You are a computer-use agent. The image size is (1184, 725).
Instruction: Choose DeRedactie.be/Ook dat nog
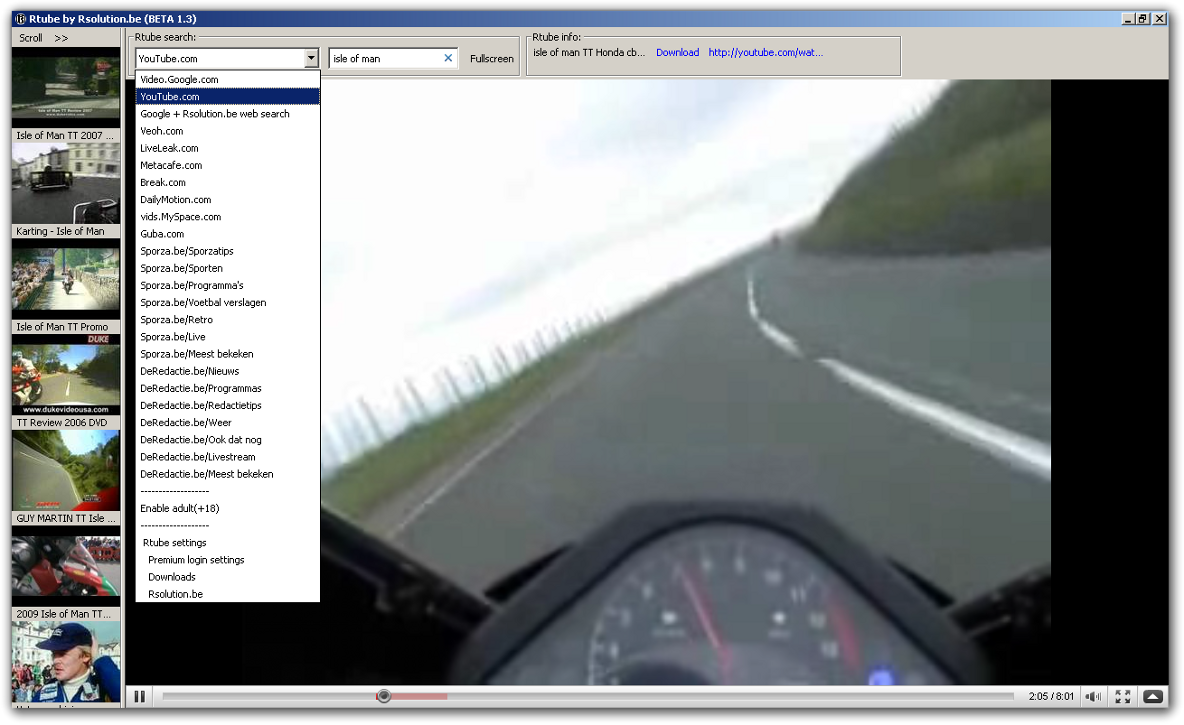pyautogui.click(x=227, y=440)
